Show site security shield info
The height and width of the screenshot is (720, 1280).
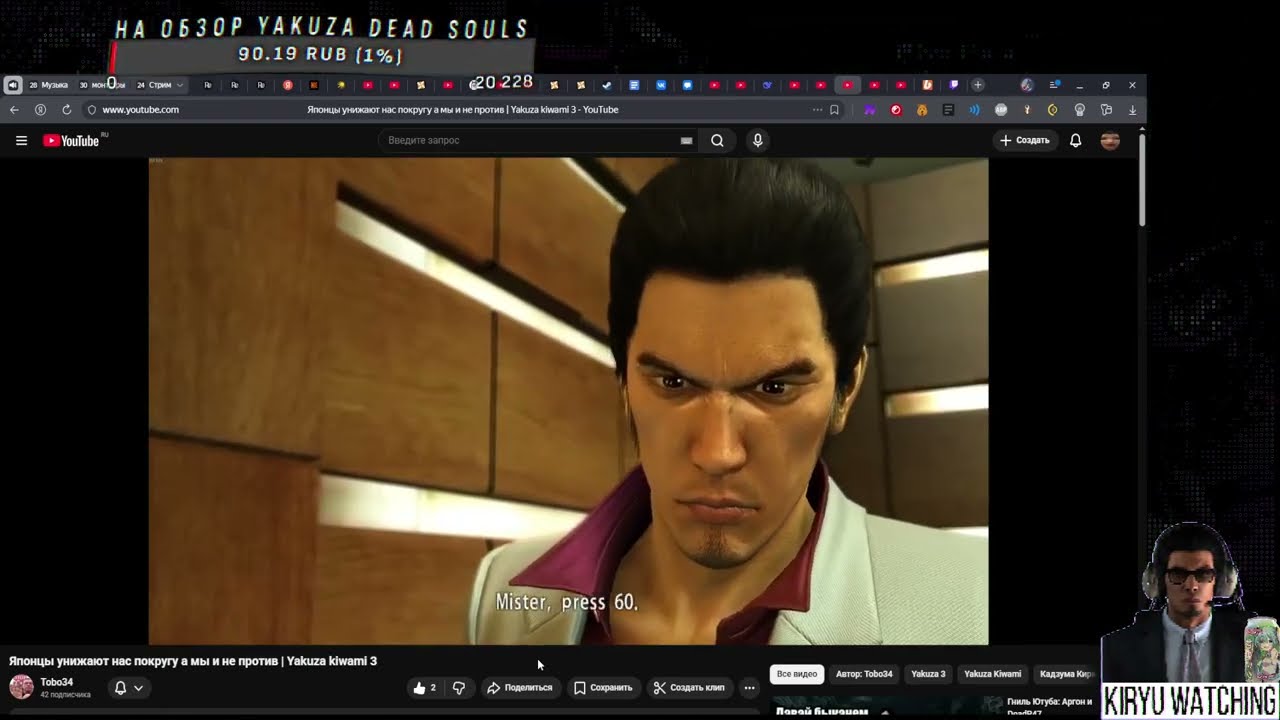(91, 110)
